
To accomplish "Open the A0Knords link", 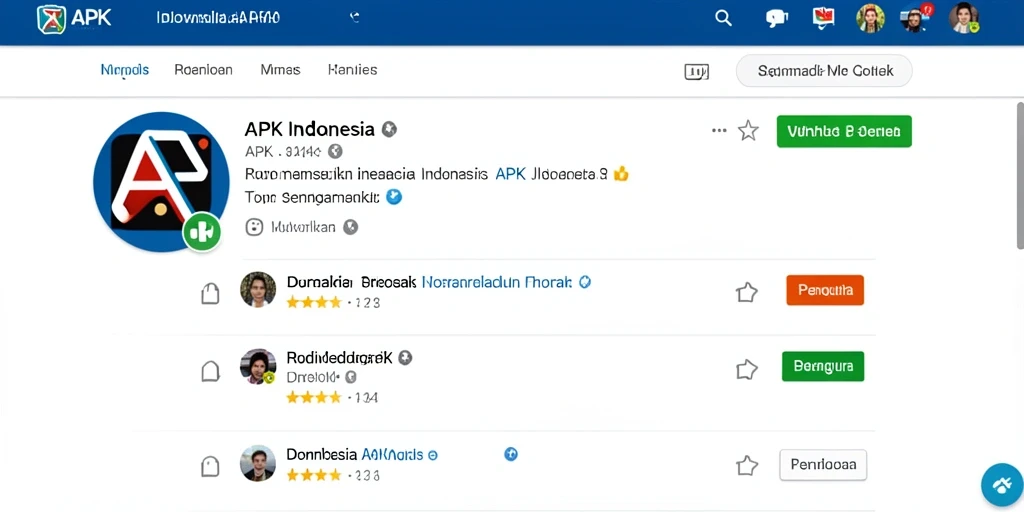I will click(392, 454).
